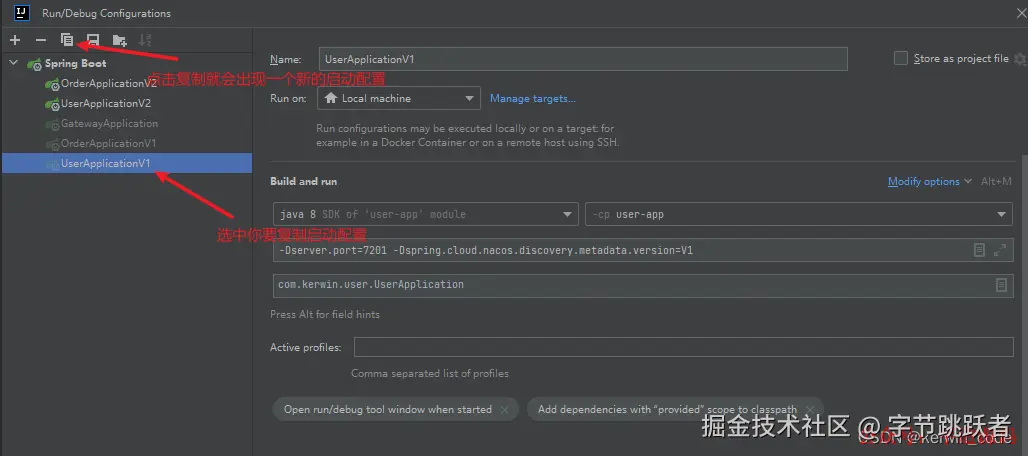Open Store as project file gear settings
The width and height of the screenshot is (1028, 456).
(1019, 59)
